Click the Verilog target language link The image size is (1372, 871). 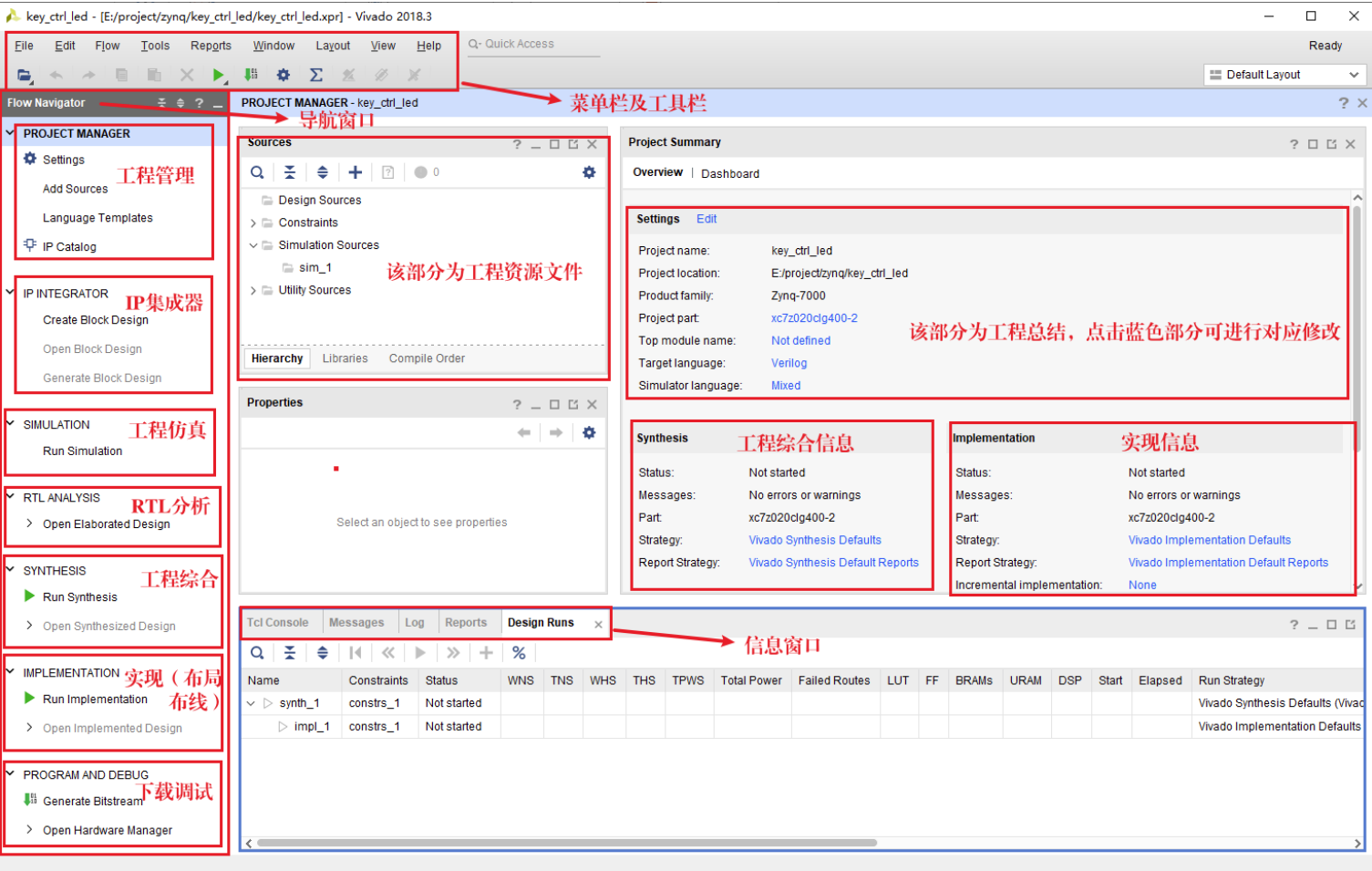[x=789, y=363]
